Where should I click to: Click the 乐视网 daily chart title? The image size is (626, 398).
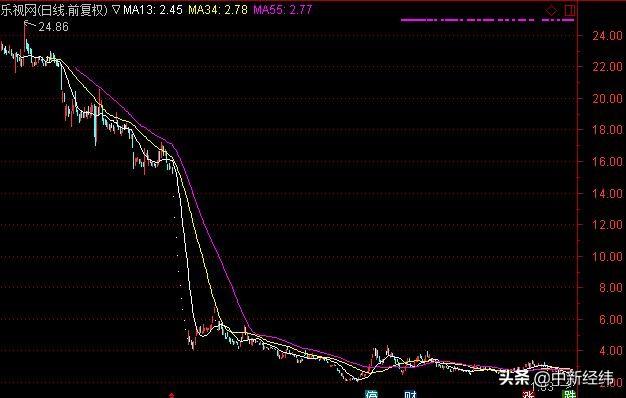pyautogui.click(x=54, y=10)
